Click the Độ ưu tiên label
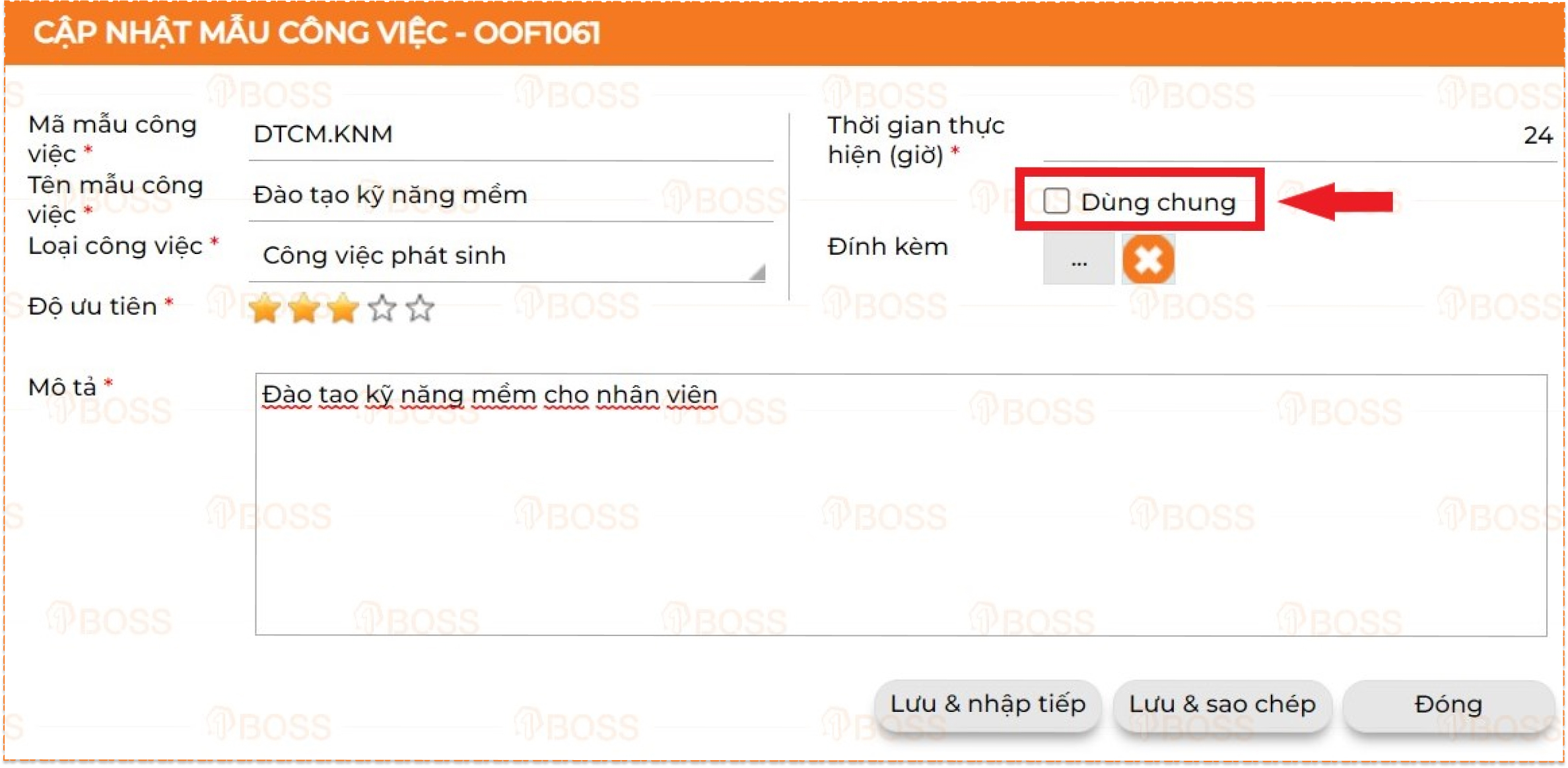The image size is (1568, 768). (92, 307)
